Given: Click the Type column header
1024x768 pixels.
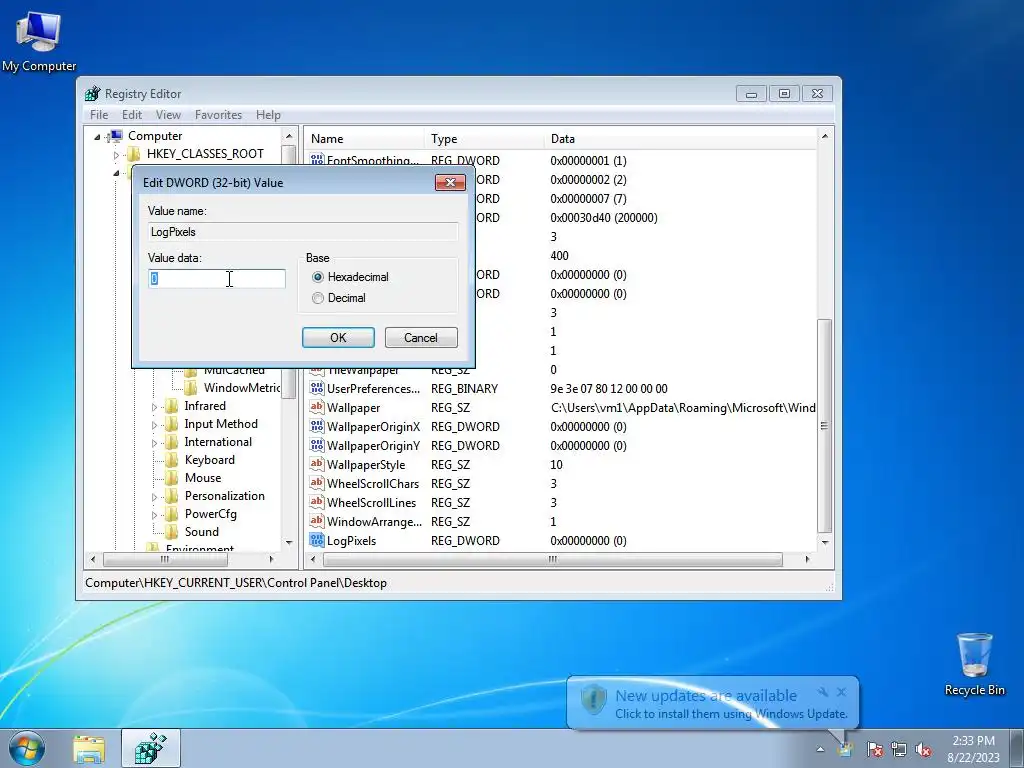Looking at the screenshot, I should (x=484, y=139).
